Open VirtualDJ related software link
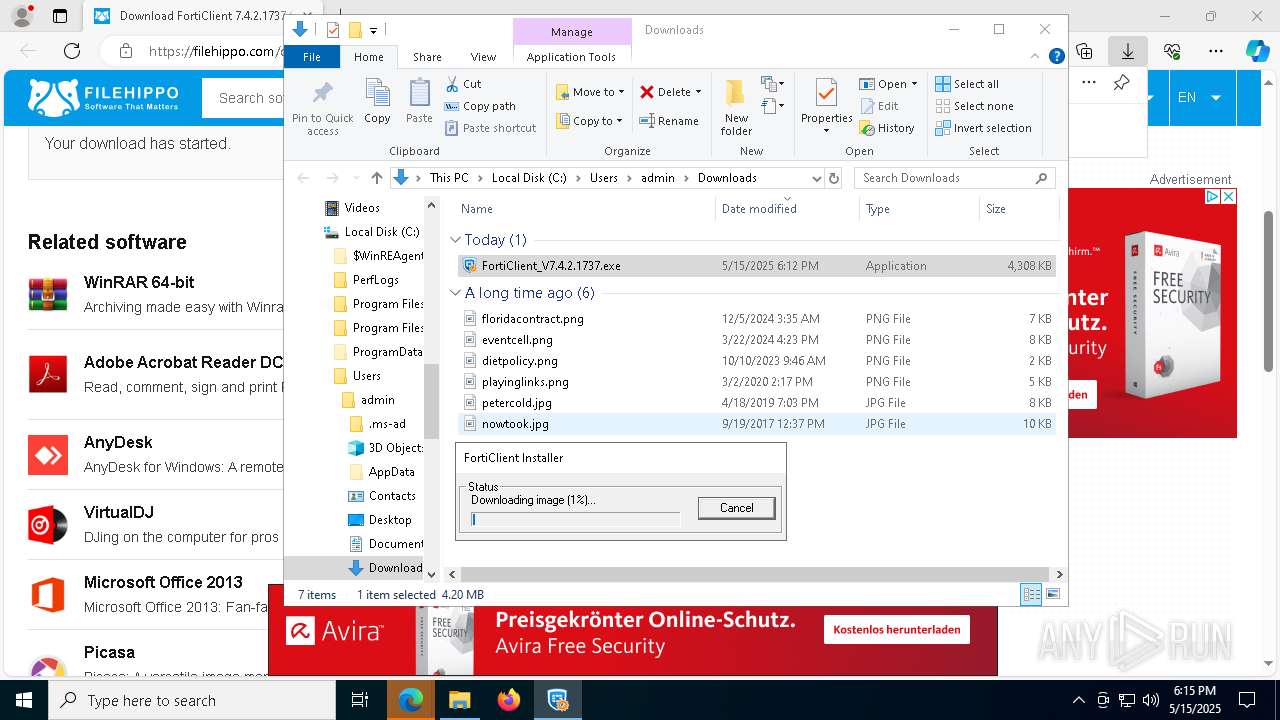Viewport: 1280px width, 720px height. coord(119,512)
